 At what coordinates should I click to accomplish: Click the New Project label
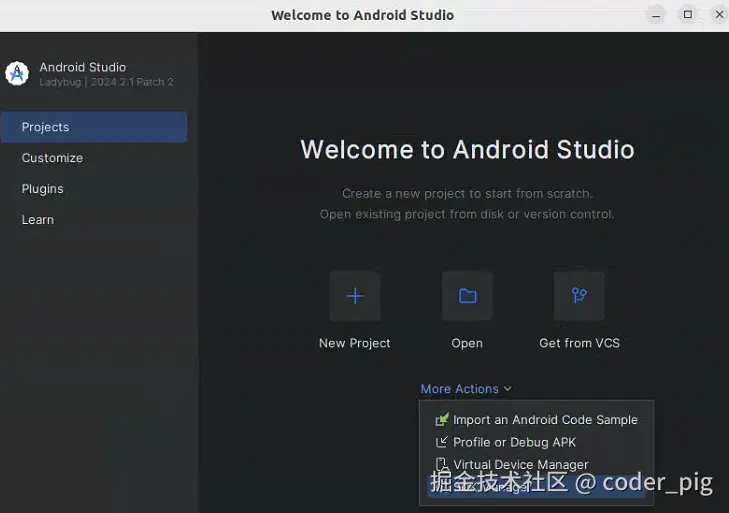(355, 343)
